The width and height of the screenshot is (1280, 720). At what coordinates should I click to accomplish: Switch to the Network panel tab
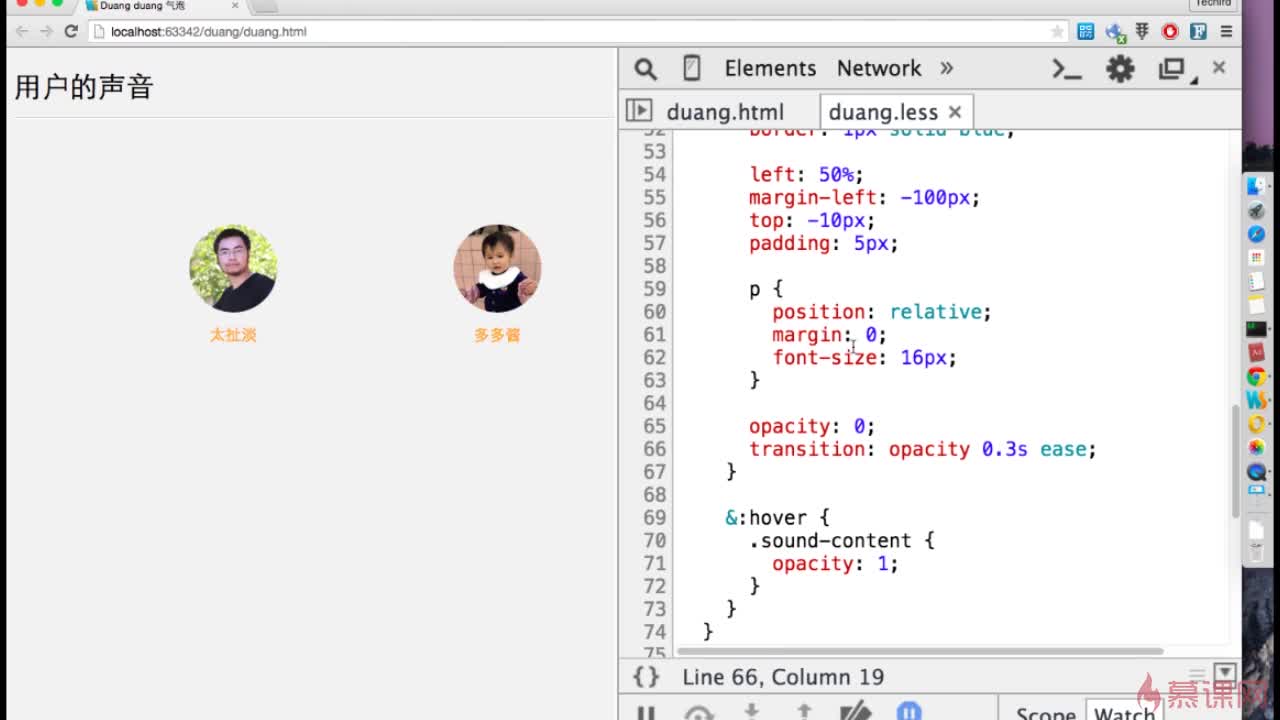tap(879, 68)
